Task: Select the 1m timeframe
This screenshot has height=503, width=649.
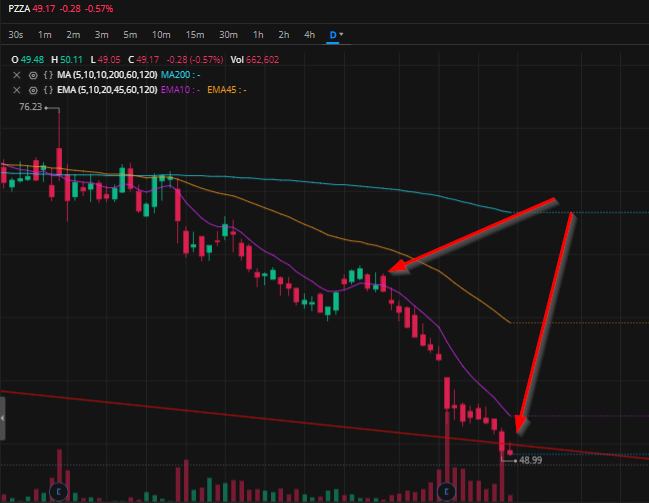Action: [x=45, y=35]
